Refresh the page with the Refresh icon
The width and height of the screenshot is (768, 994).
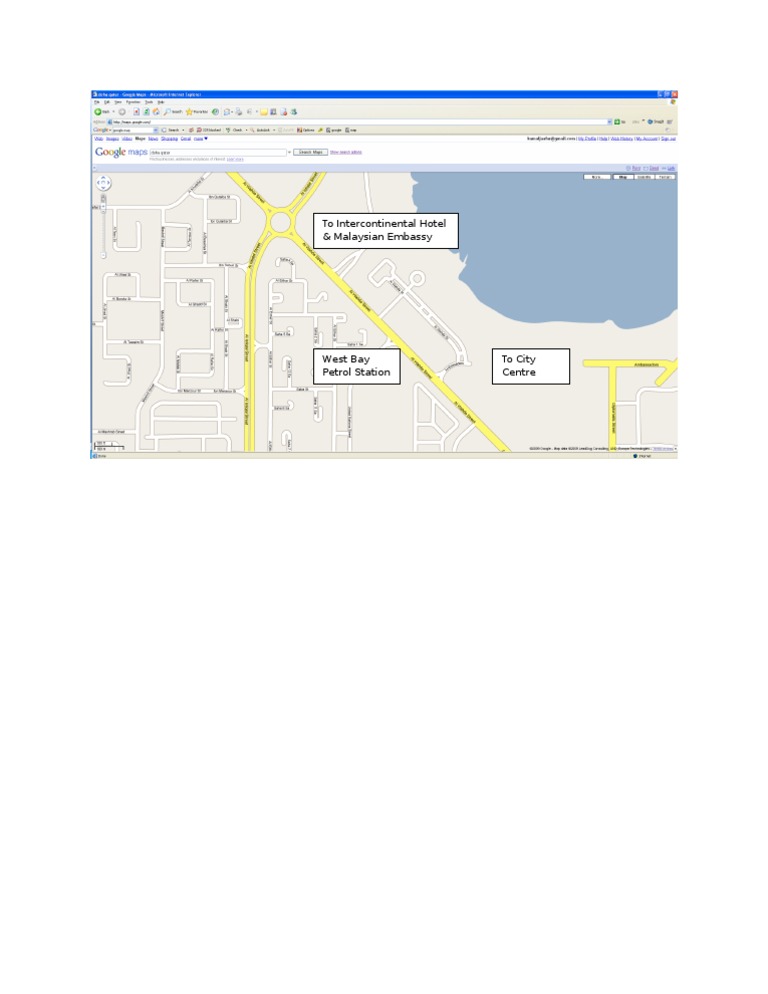coord(146,112)
